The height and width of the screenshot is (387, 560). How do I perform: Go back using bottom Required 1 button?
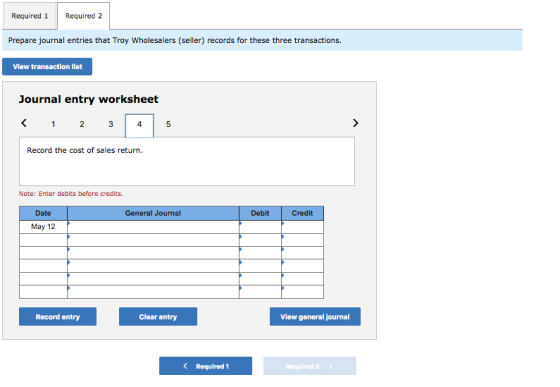205,366
